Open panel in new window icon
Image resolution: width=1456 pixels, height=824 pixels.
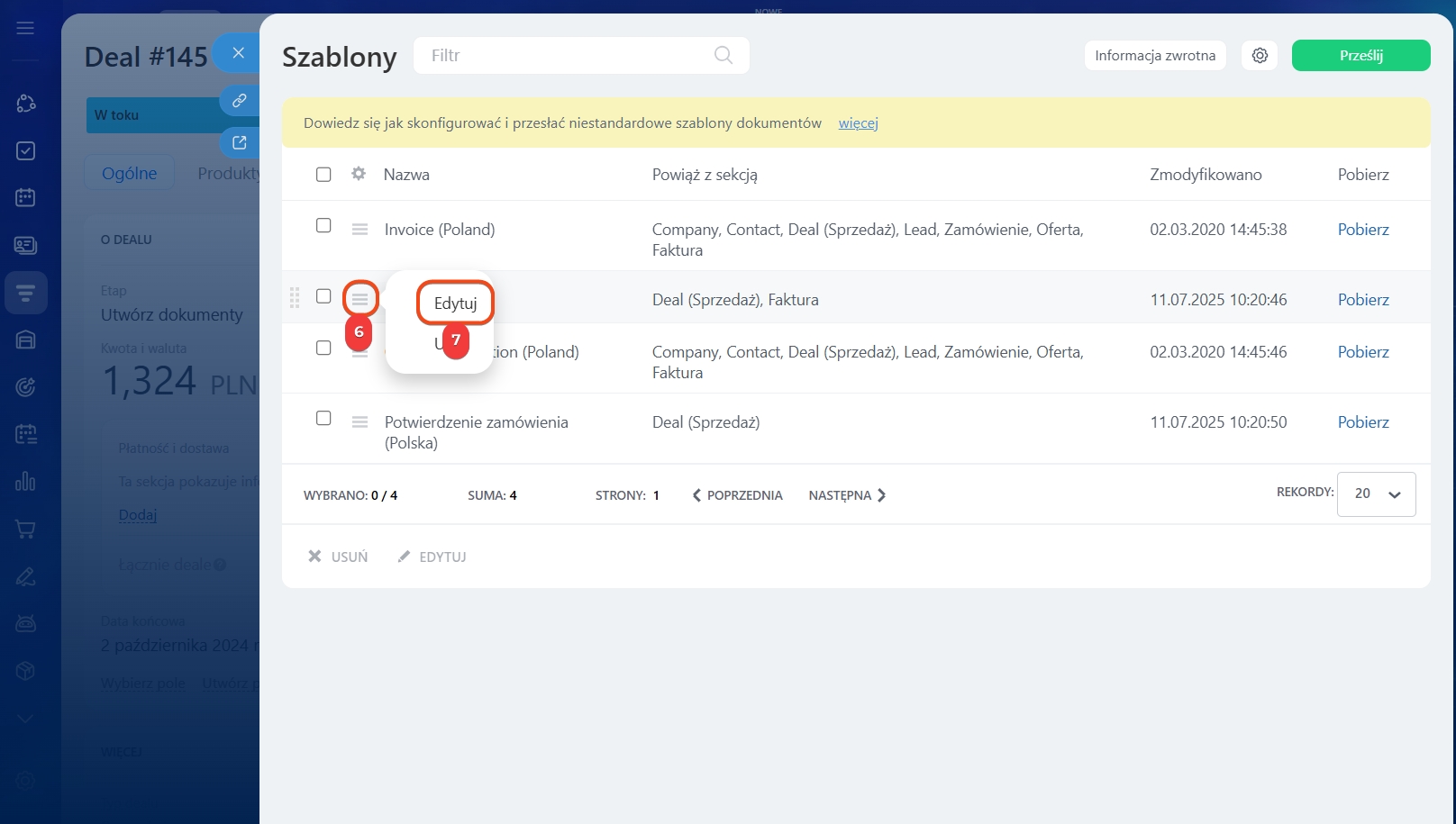[240, 142]
